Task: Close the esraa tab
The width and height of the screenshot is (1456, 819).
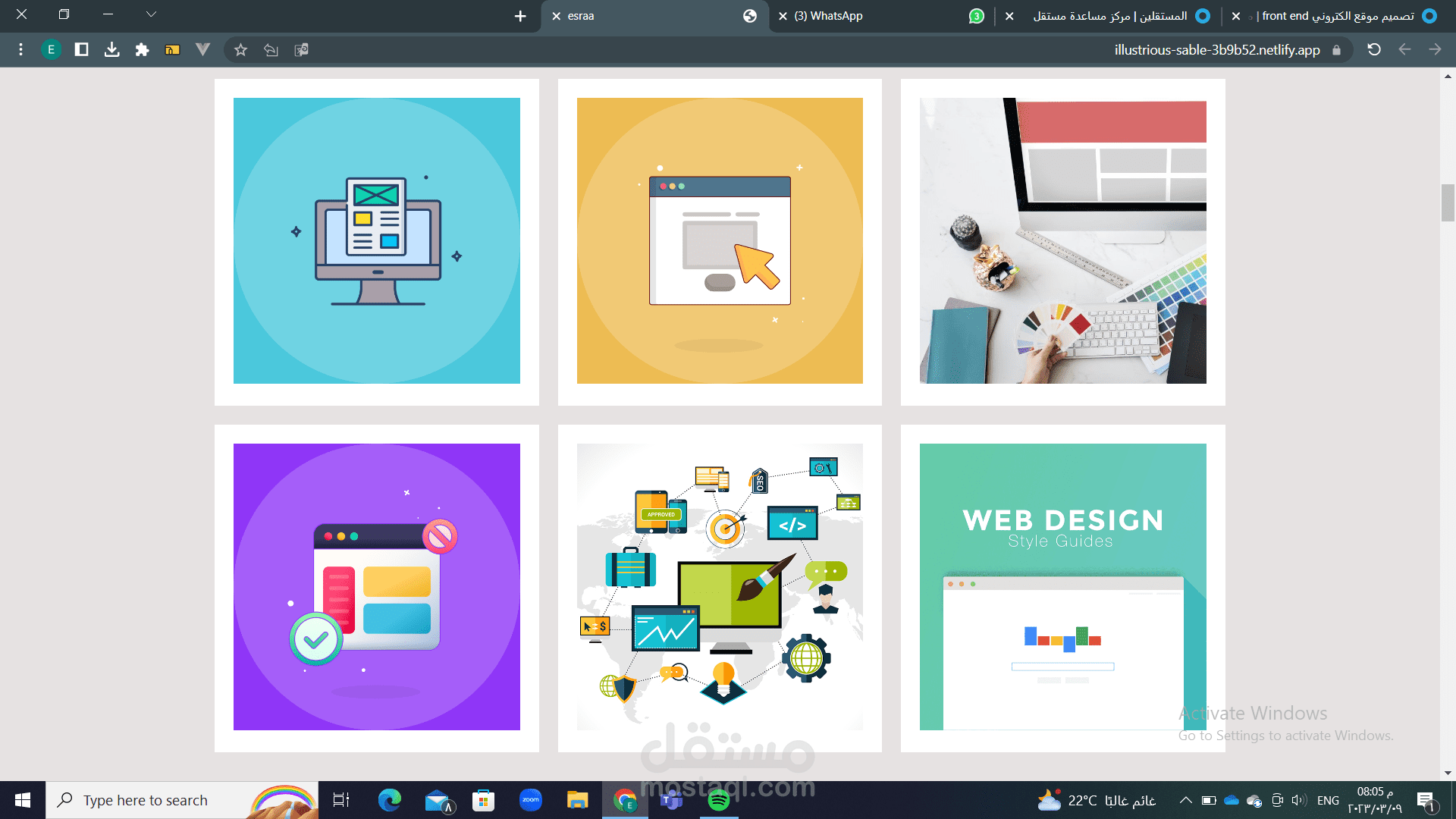Action: [556, 16]
